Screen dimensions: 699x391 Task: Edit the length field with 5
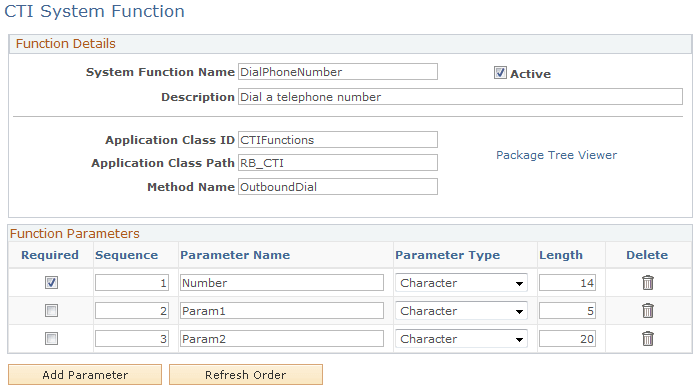[567, 311]
